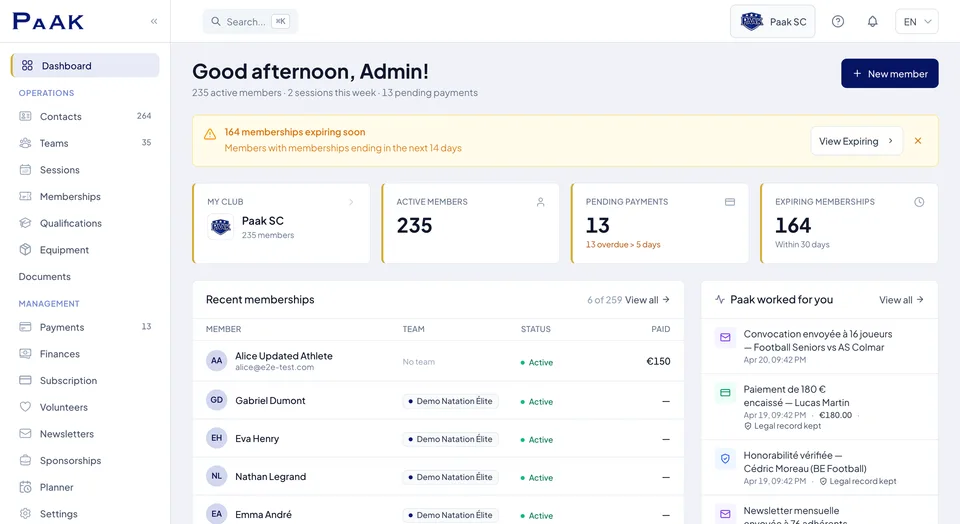Viewport: 960px width, 524px height.
Task: Click the New member button
Action: pos(890,73)
